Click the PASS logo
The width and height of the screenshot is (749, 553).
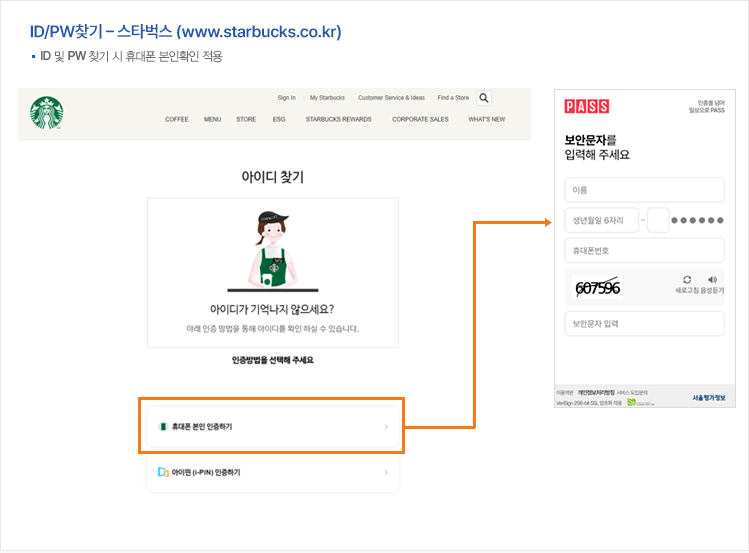tap(587, 106)
